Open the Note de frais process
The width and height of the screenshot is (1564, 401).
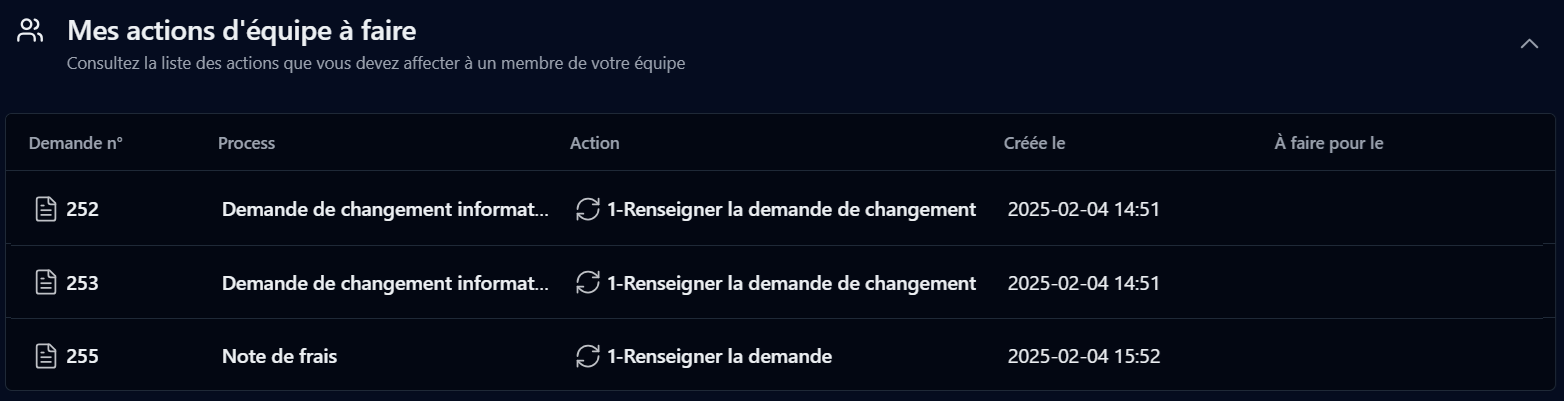pyautogui.click(x=279, y=356)
